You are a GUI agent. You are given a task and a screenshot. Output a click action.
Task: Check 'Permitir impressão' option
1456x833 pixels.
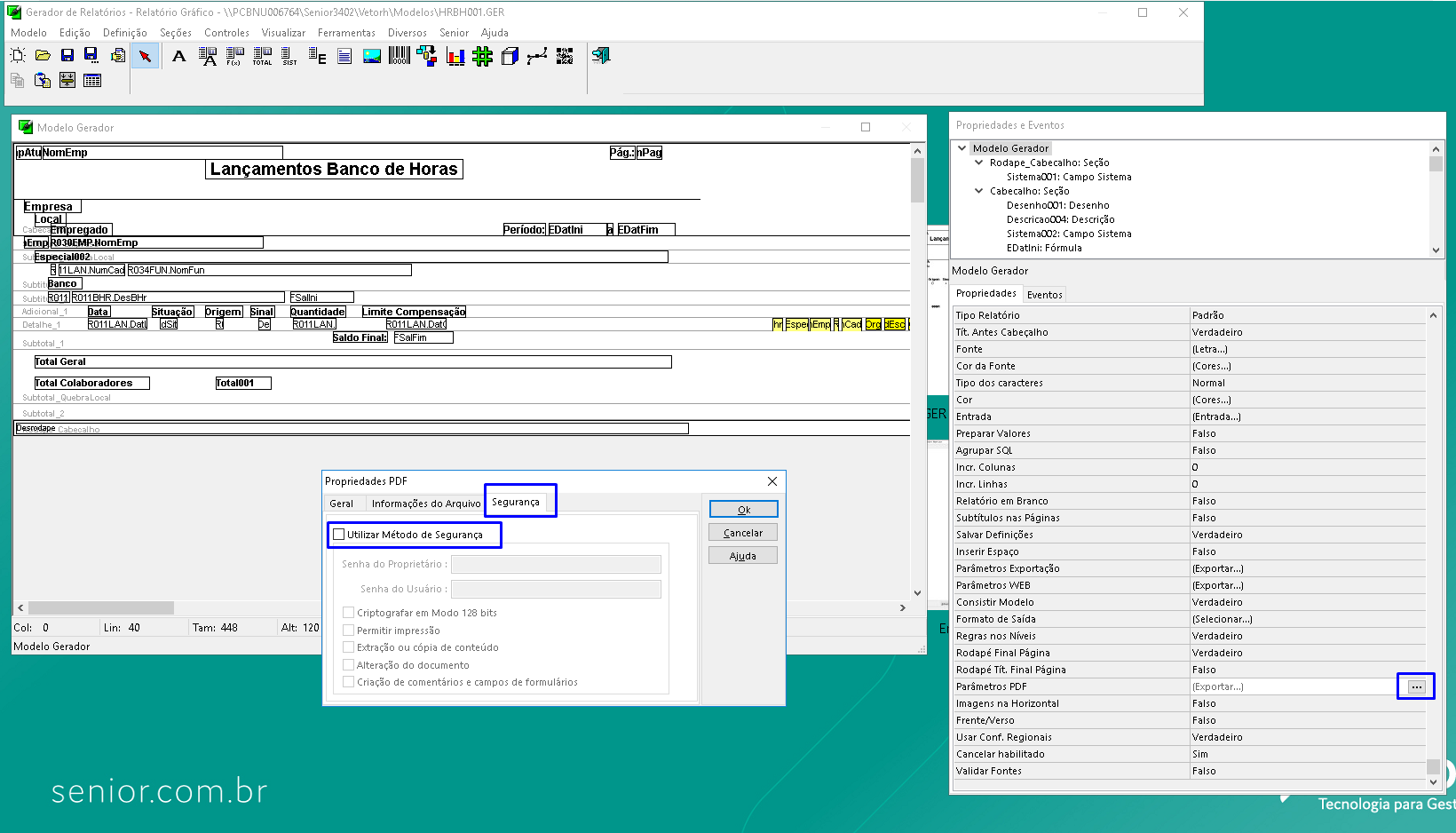349,630
